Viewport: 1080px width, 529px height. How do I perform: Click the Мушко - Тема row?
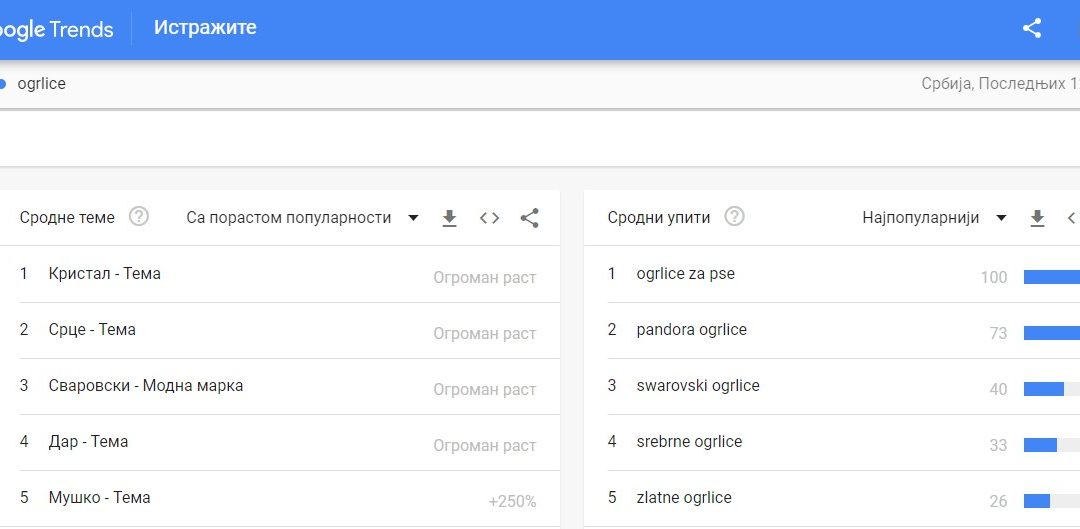coord(99,498)
